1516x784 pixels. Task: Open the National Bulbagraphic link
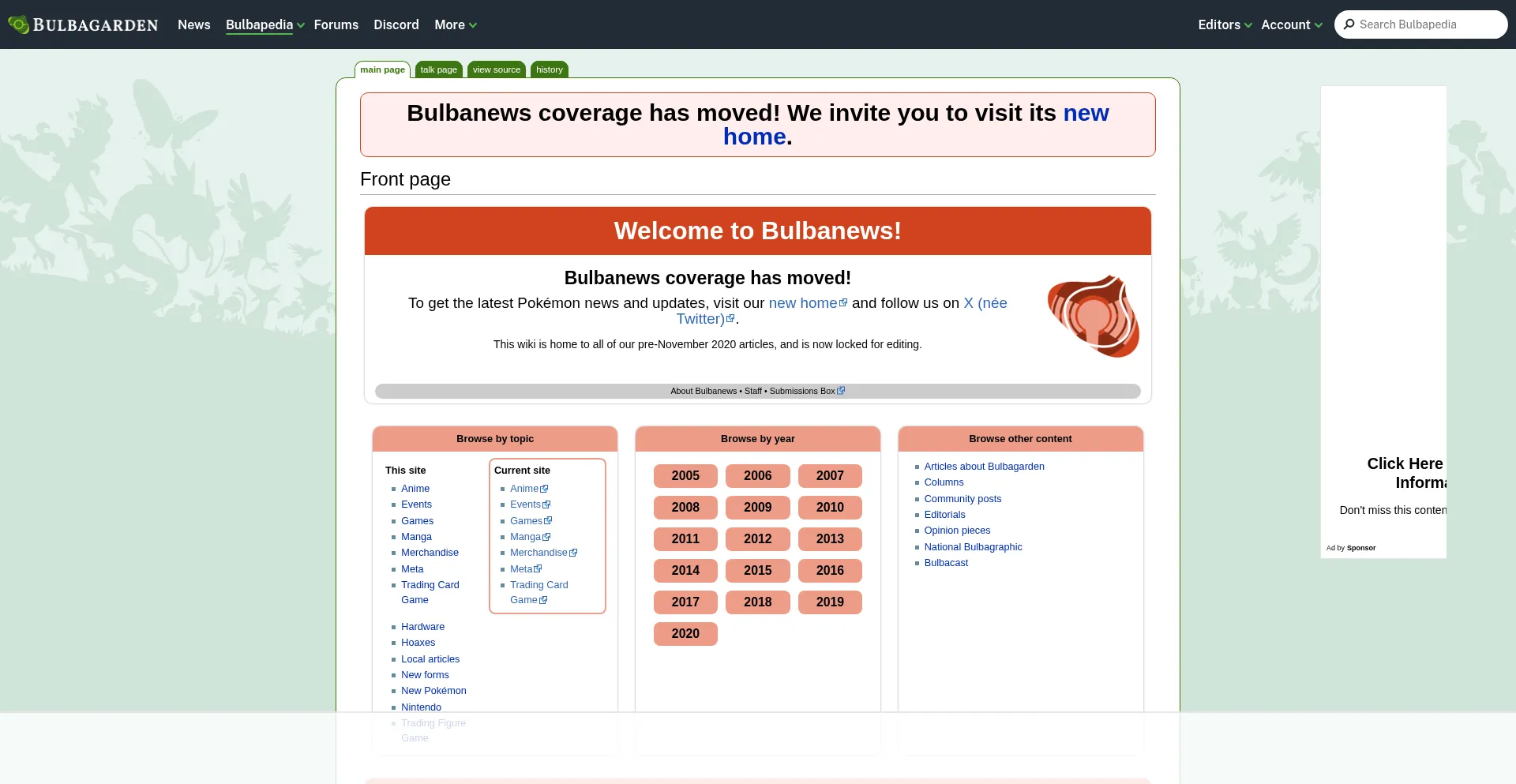pos(973,547)
